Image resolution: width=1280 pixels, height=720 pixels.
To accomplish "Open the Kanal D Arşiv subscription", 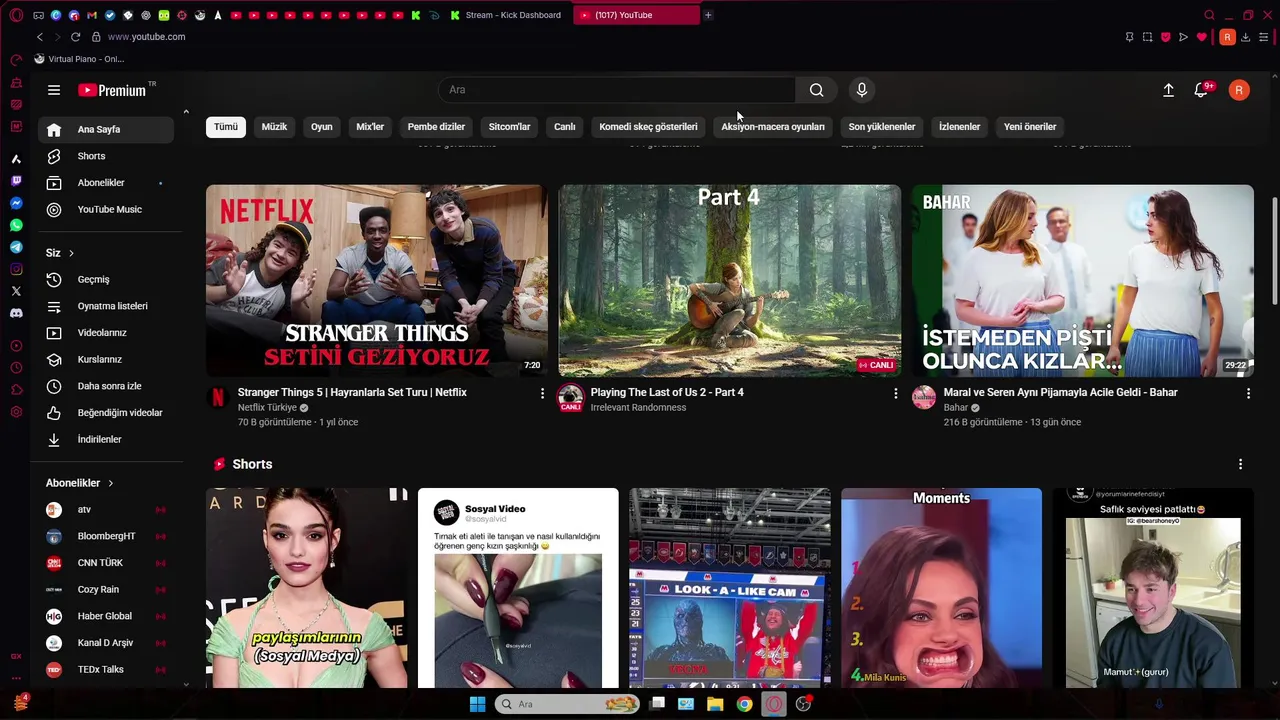I will click(106, 643).
